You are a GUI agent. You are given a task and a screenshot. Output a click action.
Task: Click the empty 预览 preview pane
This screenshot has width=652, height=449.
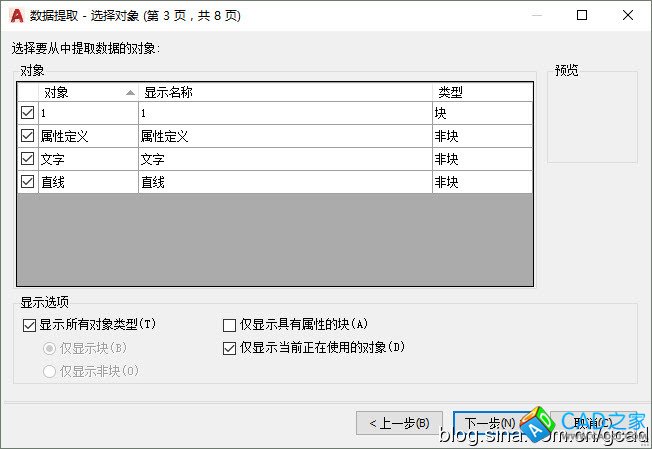coord(592,117)
